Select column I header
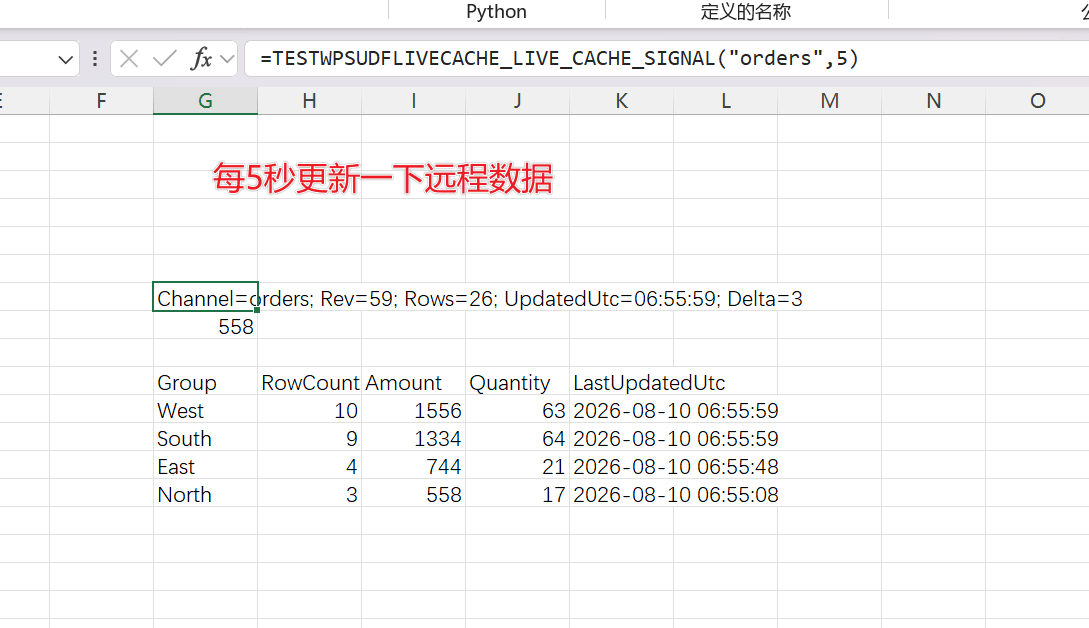This screenshot has height=628, width=1089. pos(413,101)
